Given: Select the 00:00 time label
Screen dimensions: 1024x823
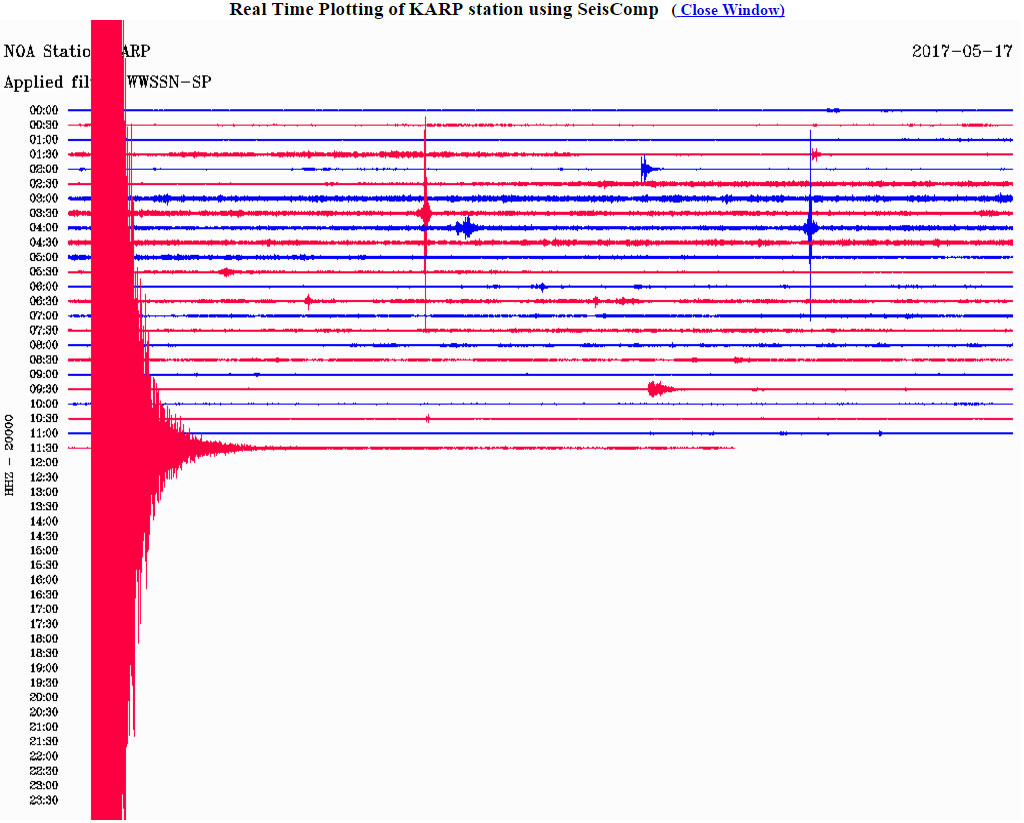Looking at the screenshot, I should pyautogui.click(x=43, y=110).
